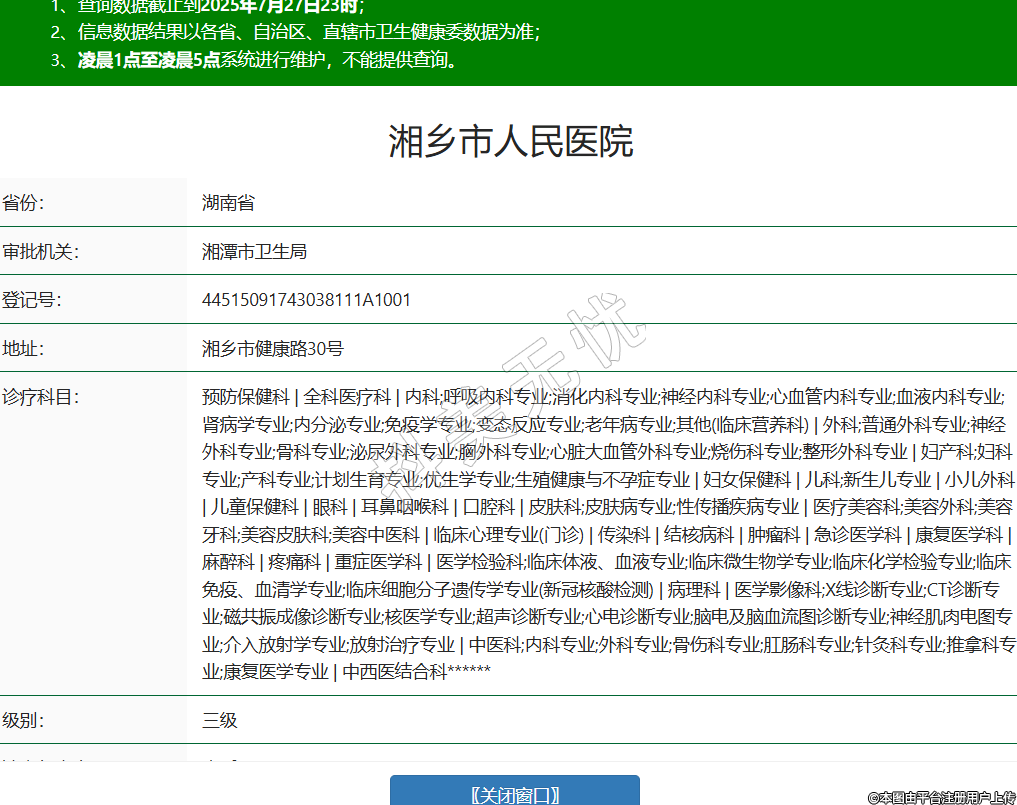Select the 级别 field label

[x=24, y=720]
